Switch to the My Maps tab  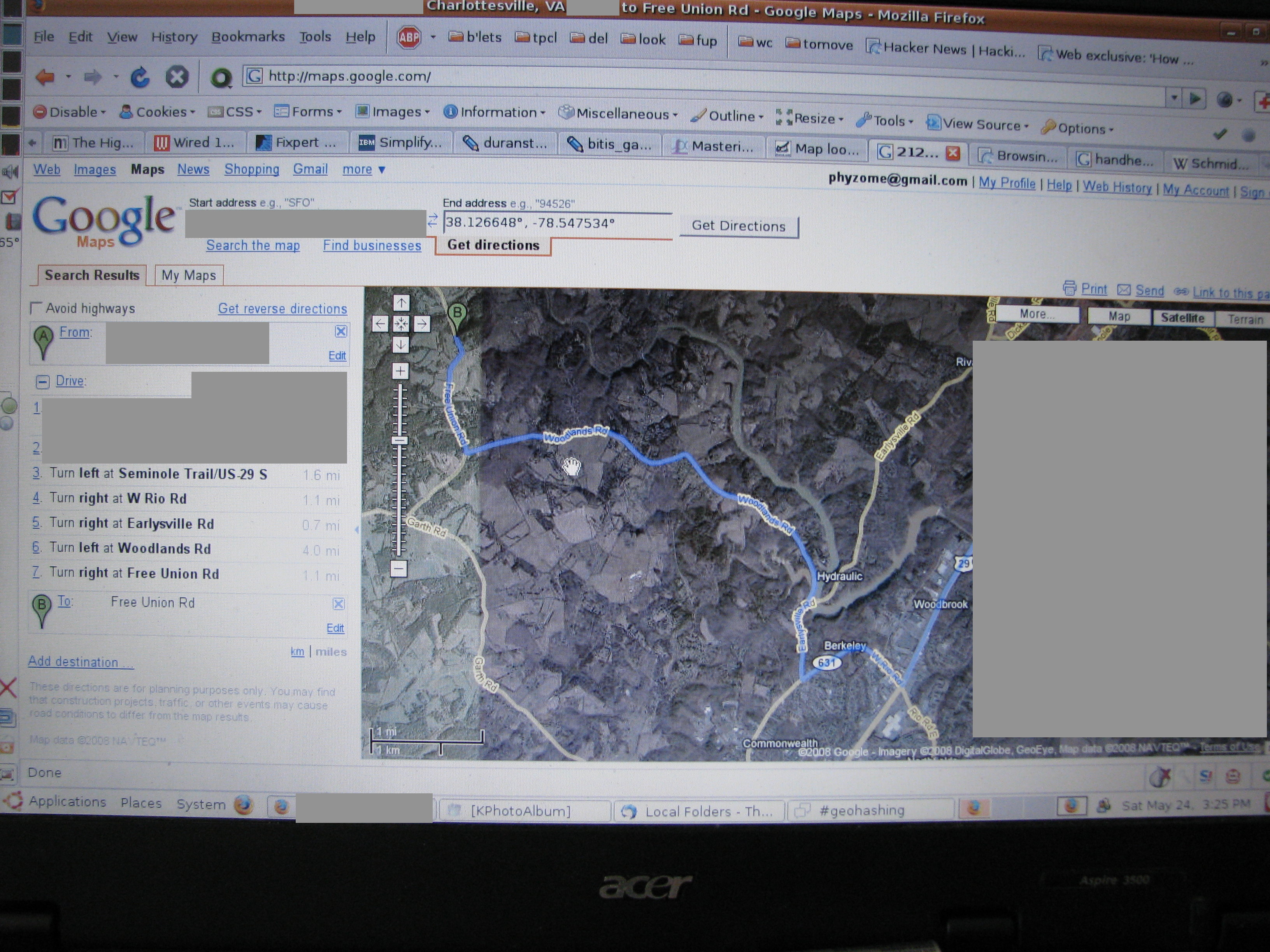(188, 275)
